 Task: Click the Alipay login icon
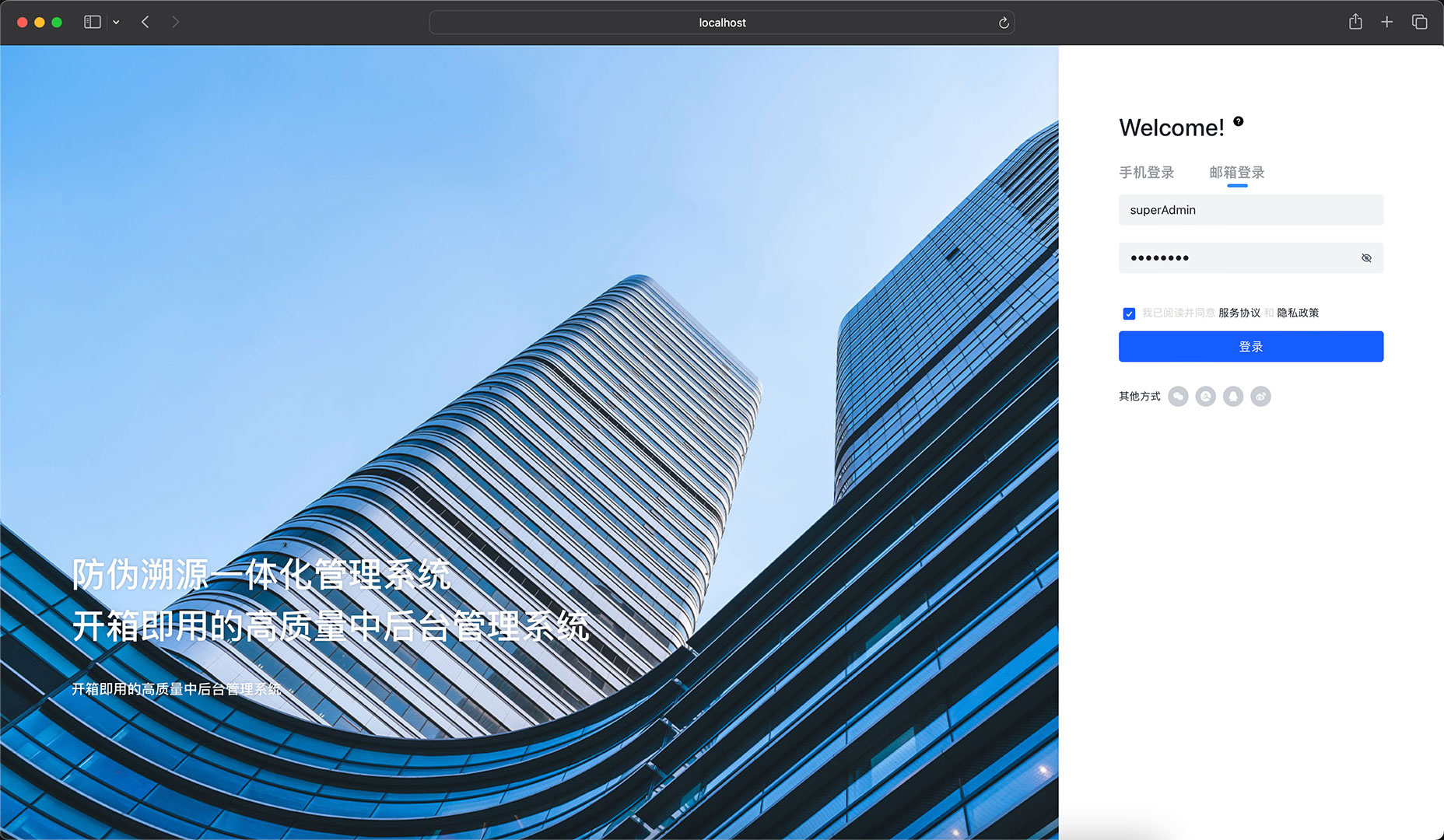click(x=1205, y=397)
